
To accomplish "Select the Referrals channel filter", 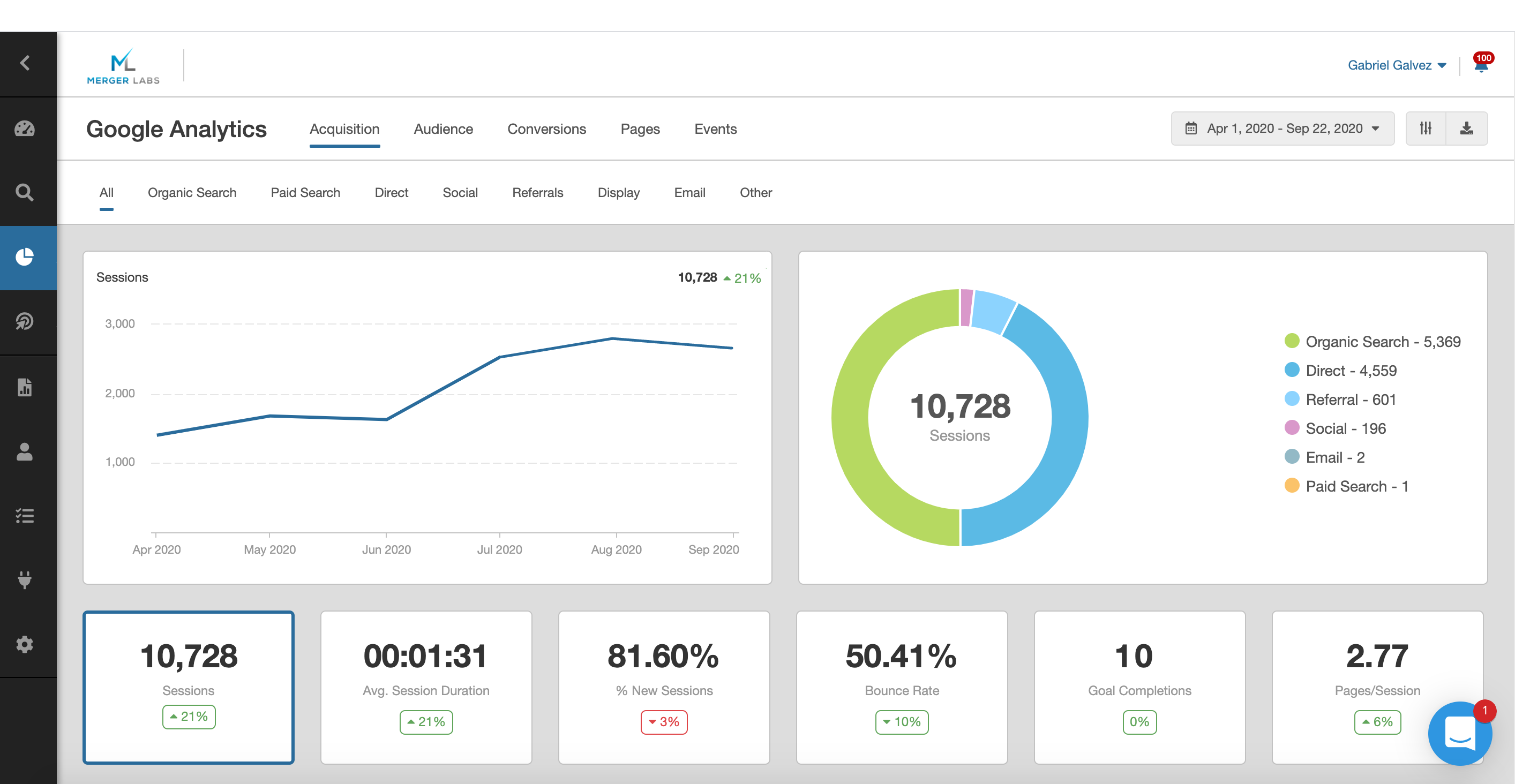I will click(538, 192).
